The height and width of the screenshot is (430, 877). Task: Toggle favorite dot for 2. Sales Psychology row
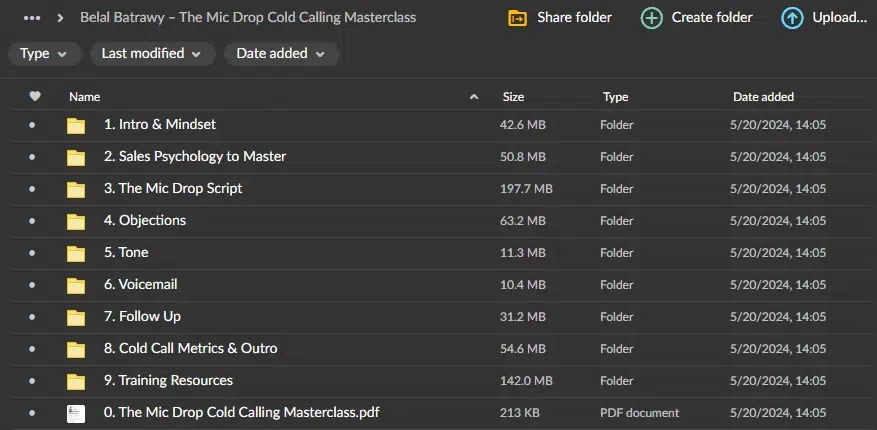click(x=32, y=157)
